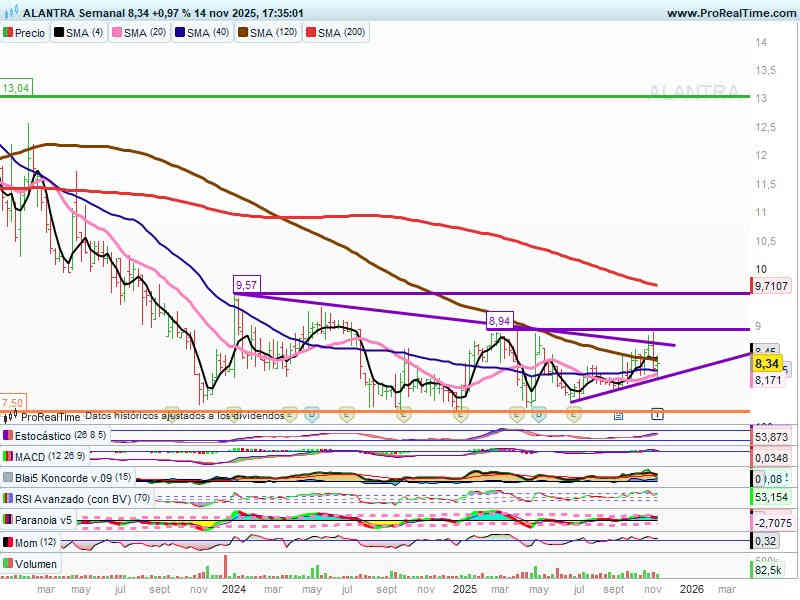800x600 pixels.
Task: Open the www.ProRealTime.com link
Action: tap(729, 13)
